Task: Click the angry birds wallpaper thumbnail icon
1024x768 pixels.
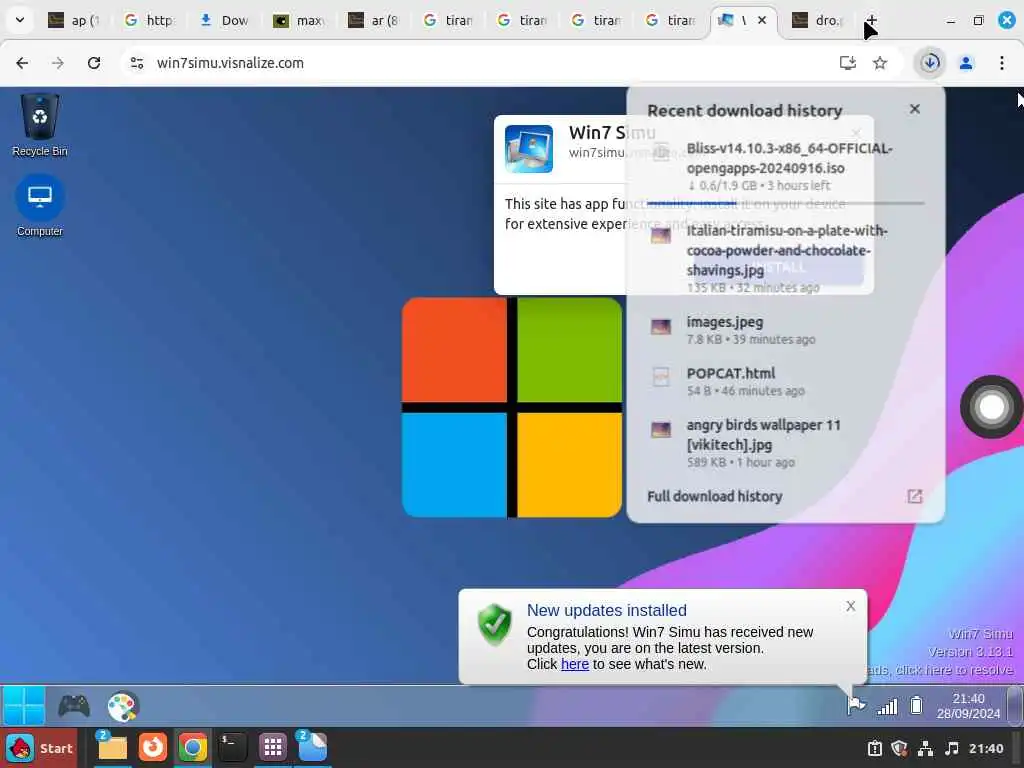Action: pyautogui.click(x=661, y=429)
